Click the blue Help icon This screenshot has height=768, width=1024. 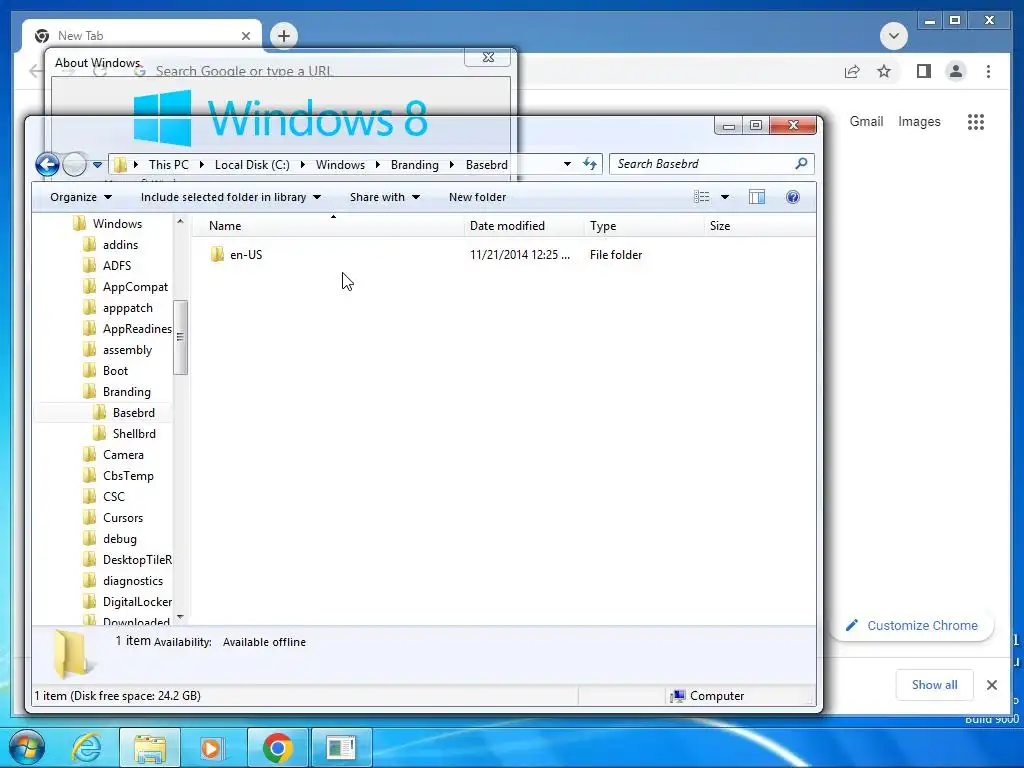793,197
